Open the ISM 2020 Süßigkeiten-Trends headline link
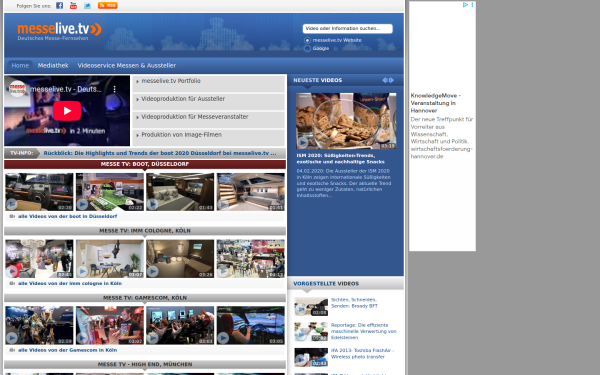 (x=341, y=158)
